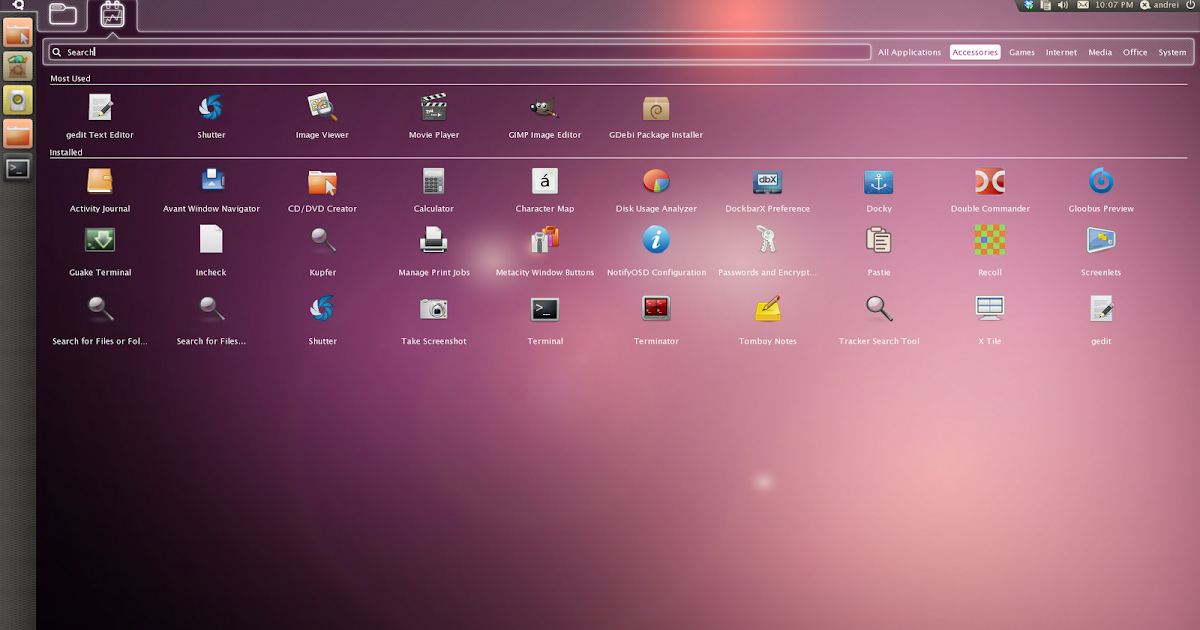1200x630 pixels.
Task: Switch to the Games category
Action: (x=1021, y=52)
